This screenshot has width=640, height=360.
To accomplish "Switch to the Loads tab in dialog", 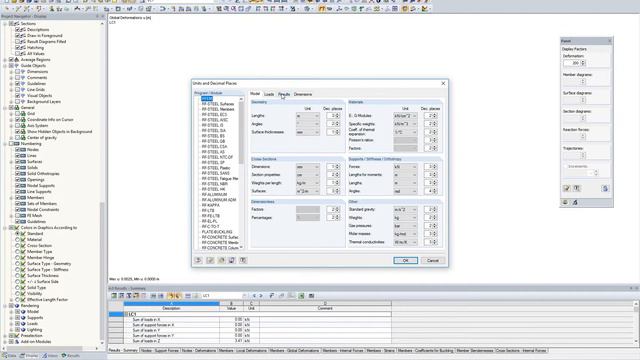I will tap(269, 94).
